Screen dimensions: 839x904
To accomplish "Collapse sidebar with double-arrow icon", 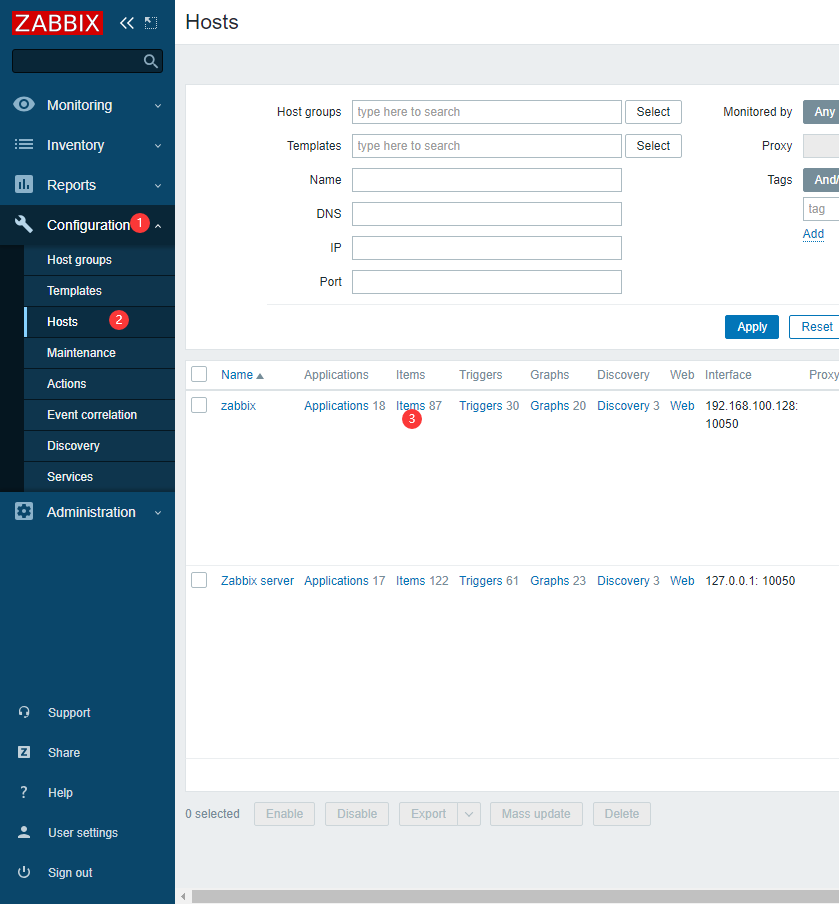I will [126, 23].
